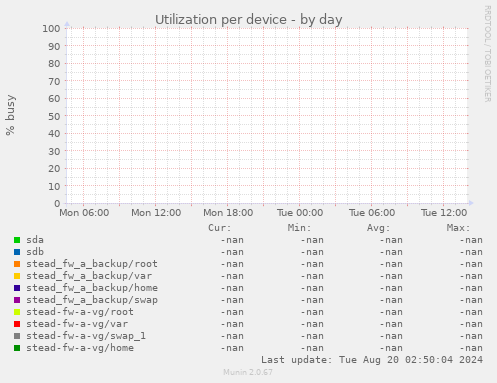Click sda Cur value -nan
Screen dimensions: 497x383
click(232, 240)
